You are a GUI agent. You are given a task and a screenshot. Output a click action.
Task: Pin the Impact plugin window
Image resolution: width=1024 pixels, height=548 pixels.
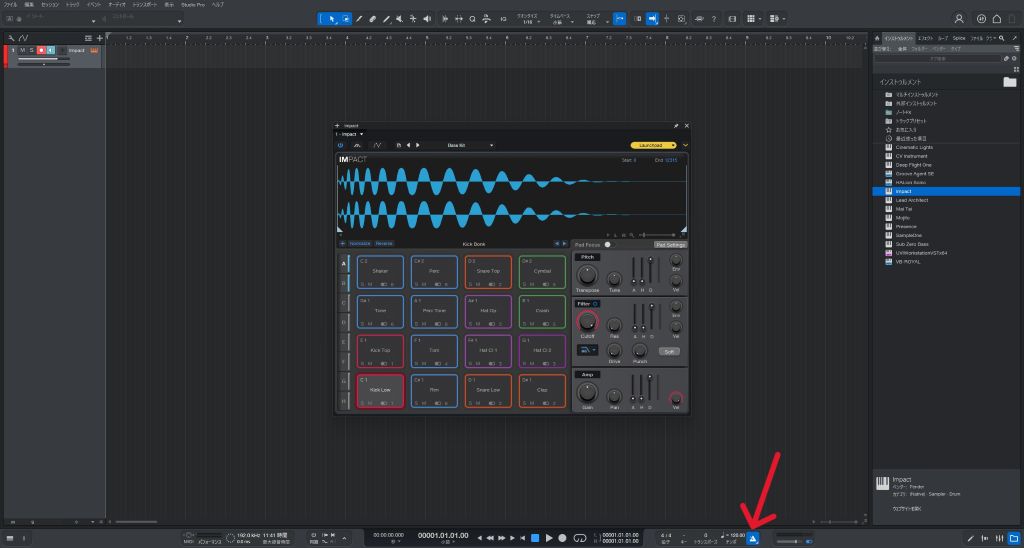click(x=676, y=126)
